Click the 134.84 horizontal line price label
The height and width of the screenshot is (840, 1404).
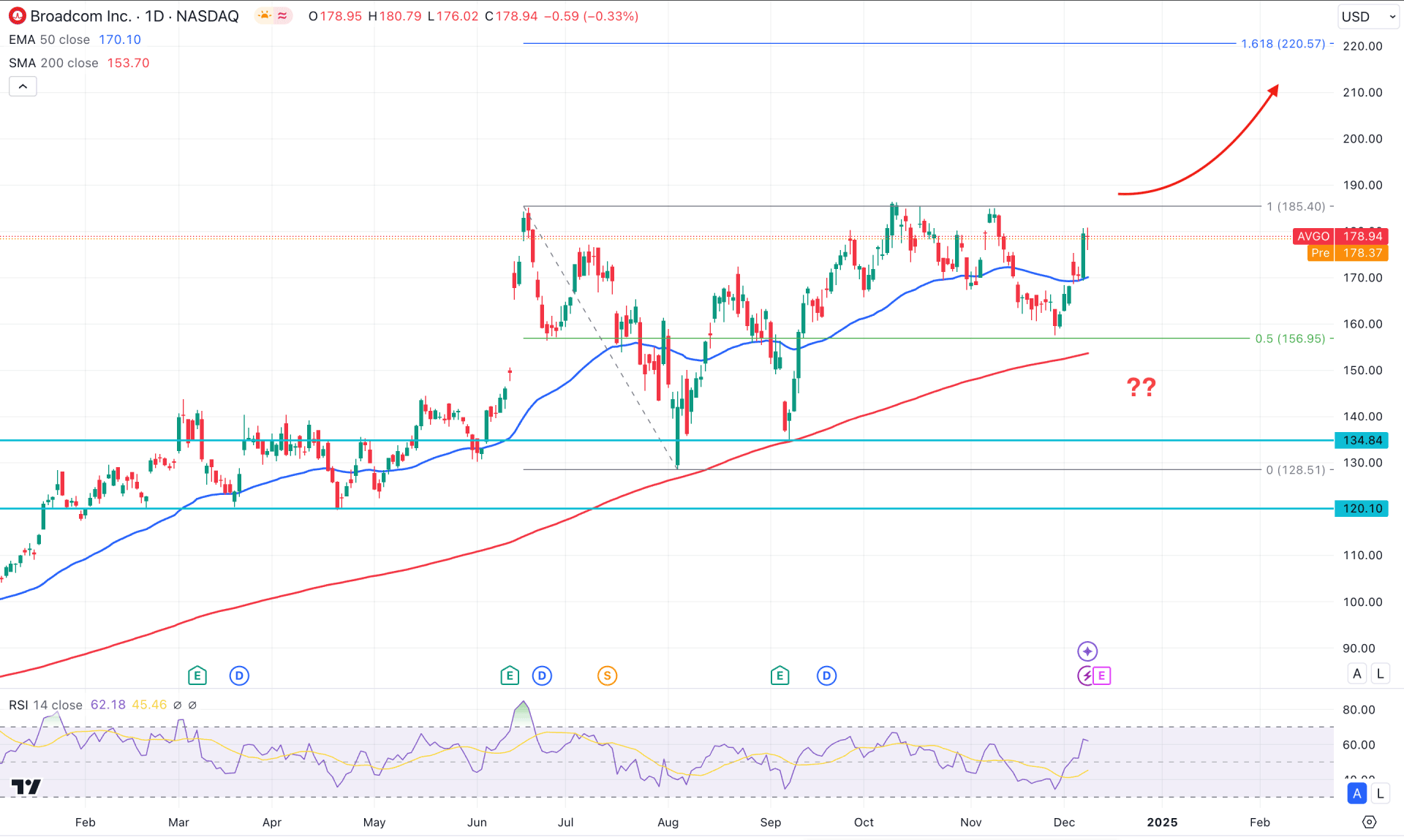click(x=1362, y=440)
